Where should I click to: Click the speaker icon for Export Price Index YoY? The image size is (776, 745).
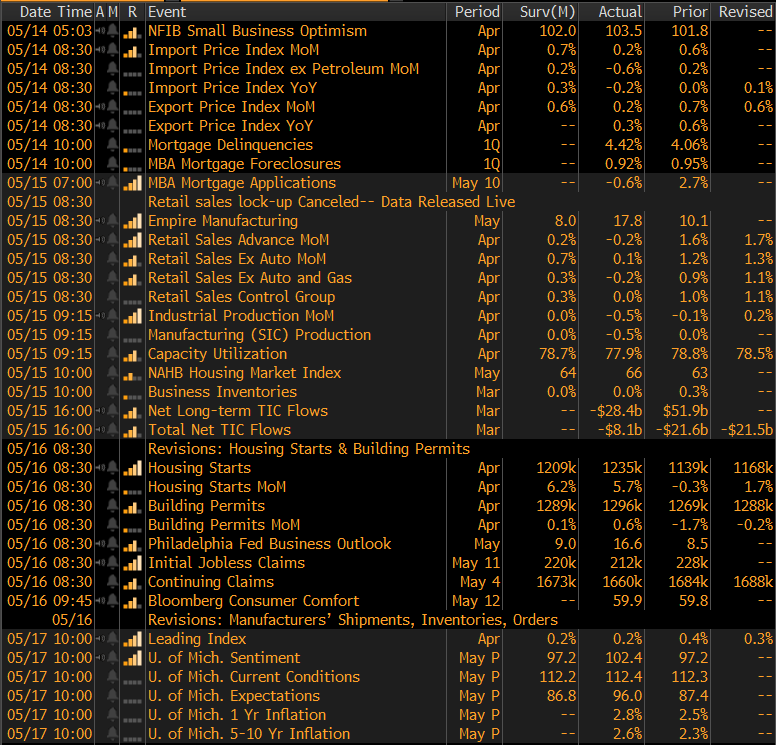click(x=99, y=126)
